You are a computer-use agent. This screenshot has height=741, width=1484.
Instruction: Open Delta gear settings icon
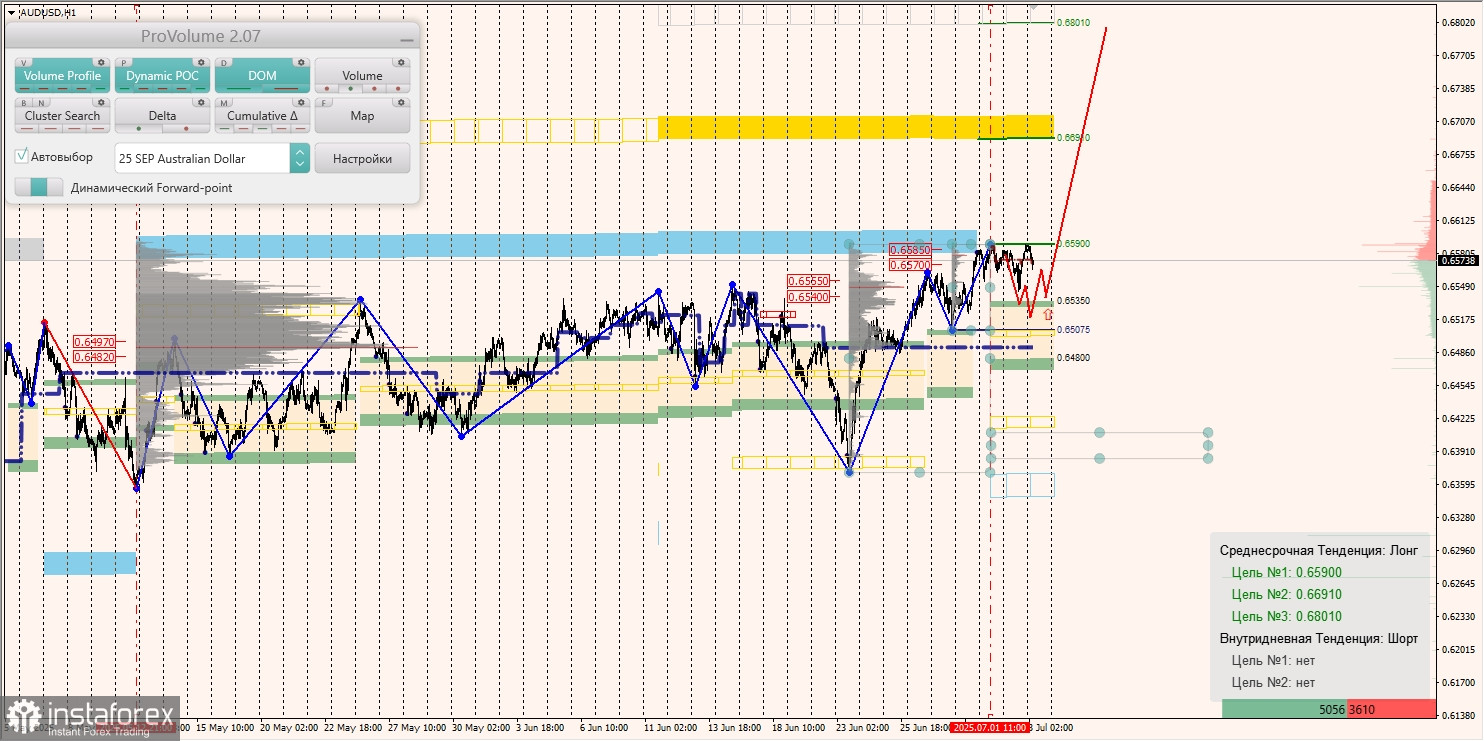201,102
